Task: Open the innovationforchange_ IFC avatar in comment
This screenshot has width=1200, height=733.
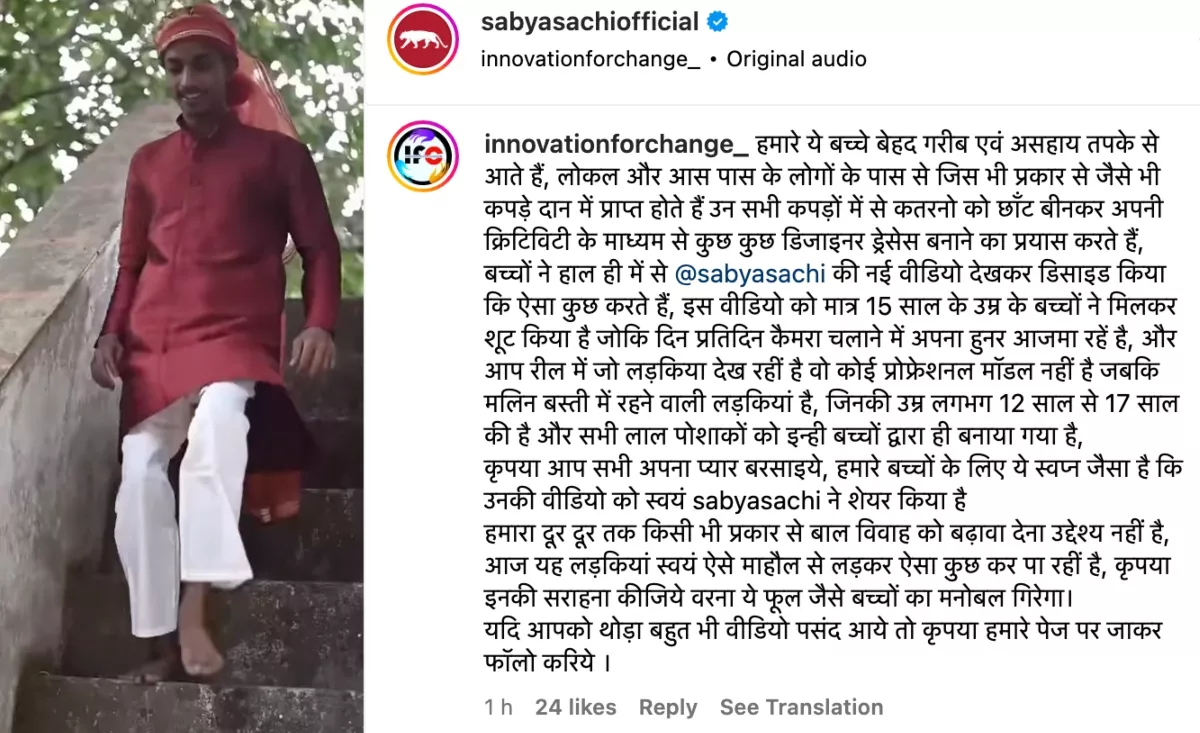Action: (x=423, y=157)
